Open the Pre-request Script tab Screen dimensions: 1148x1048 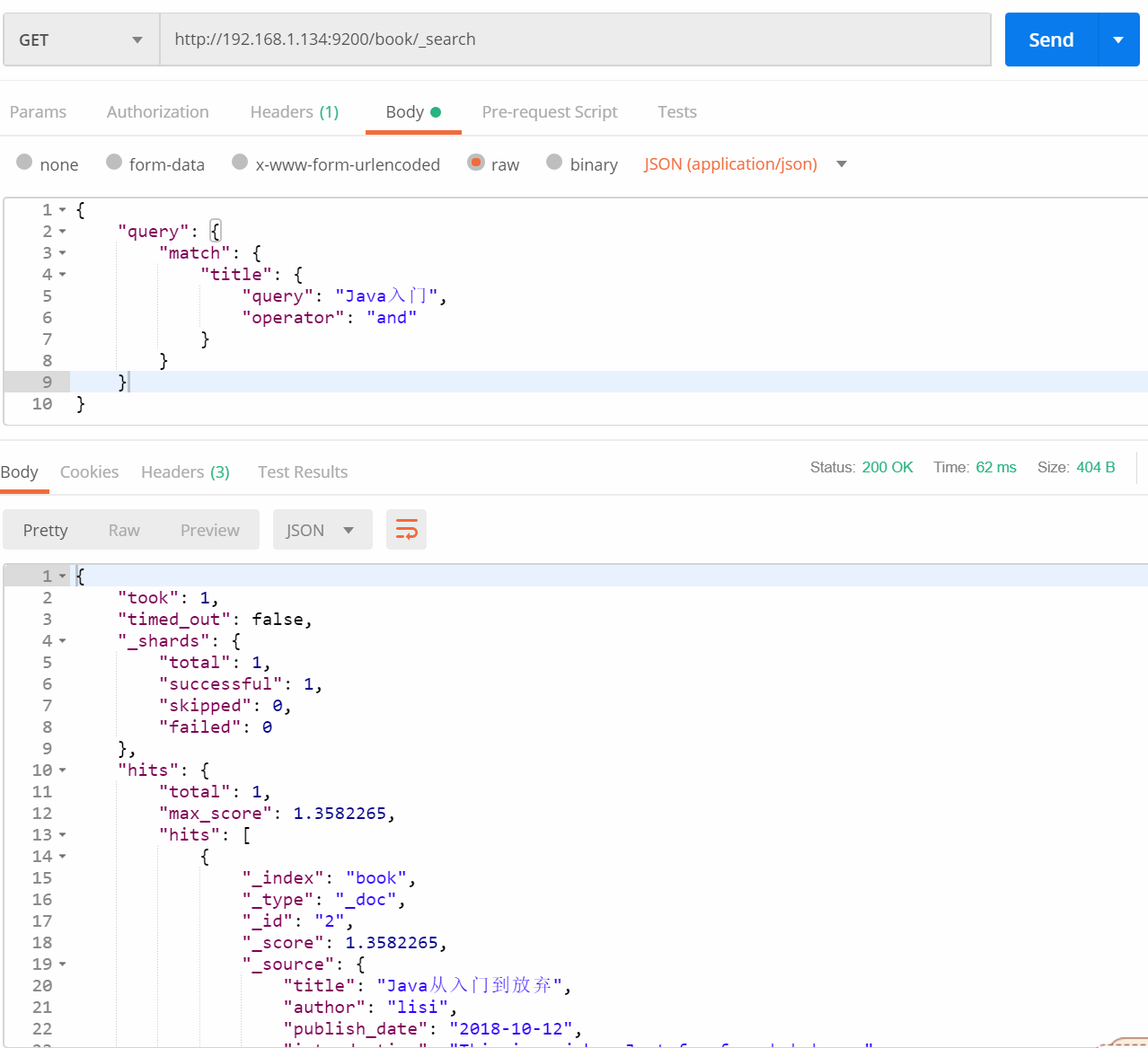549,112
